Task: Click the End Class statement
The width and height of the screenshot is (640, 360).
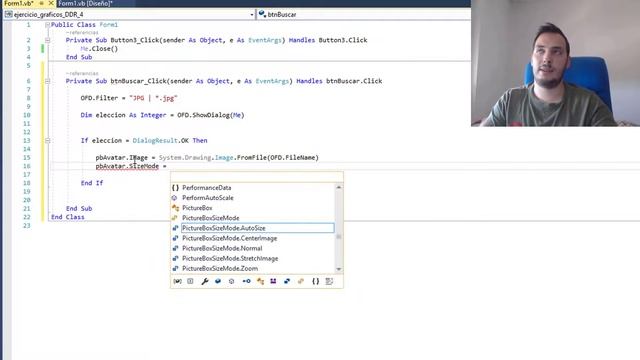Action: point(68,217)
